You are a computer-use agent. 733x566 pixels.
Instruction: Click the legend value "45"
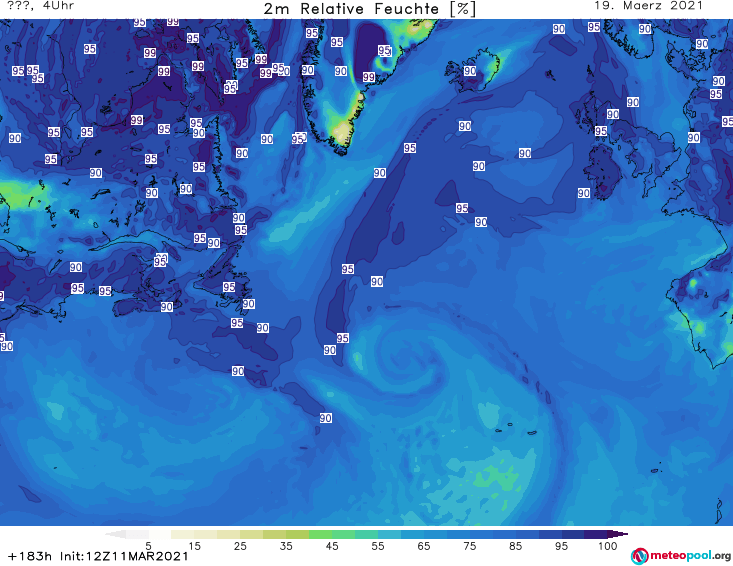coord(332,546)
